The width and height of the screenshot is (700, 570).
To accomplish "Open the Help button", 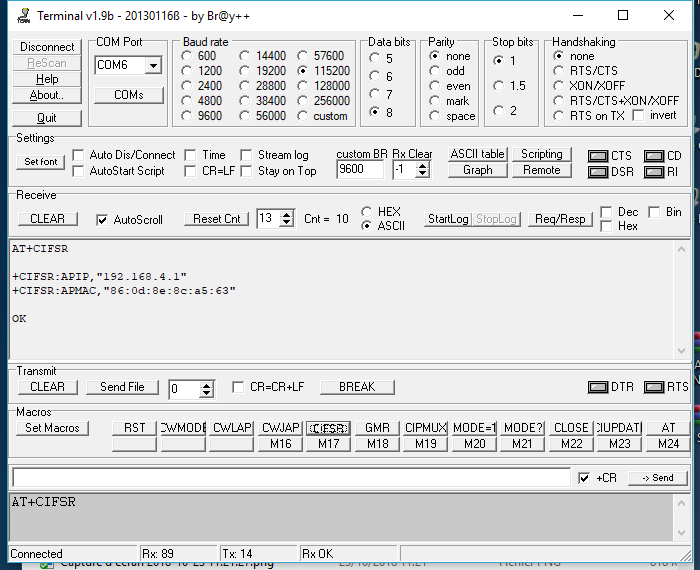I will (x=47, y=79).
